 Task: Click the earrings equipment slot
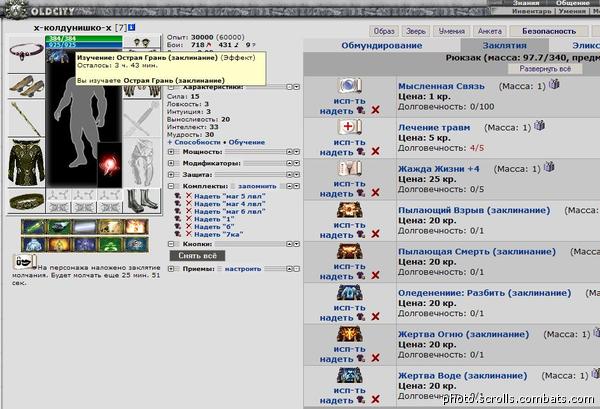(142, 42)
